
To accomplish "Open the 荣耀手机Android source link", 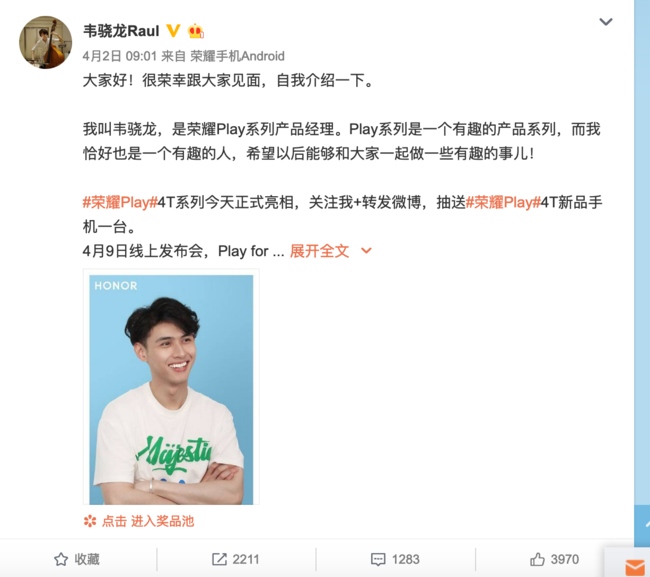I will 237,56.
